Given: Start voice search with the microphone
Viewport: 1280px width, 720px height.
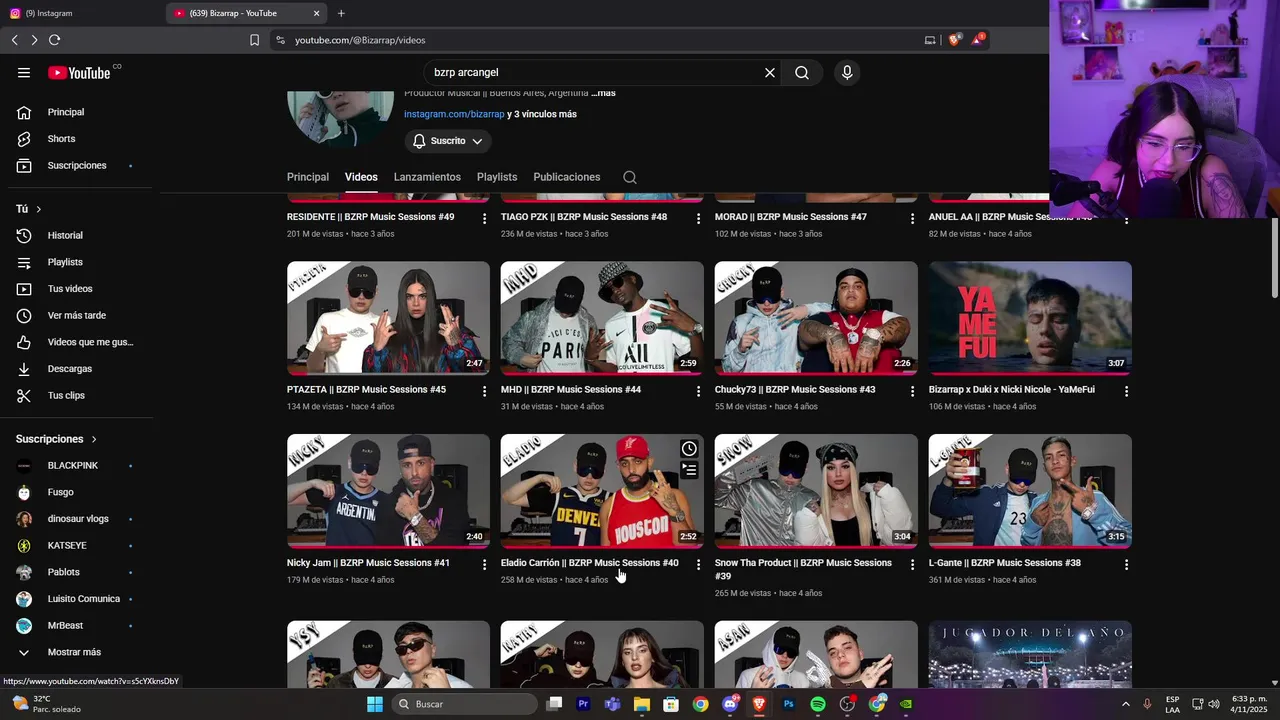Looking at the screenshot, I should pyautogui.click(x=847, y=72).
